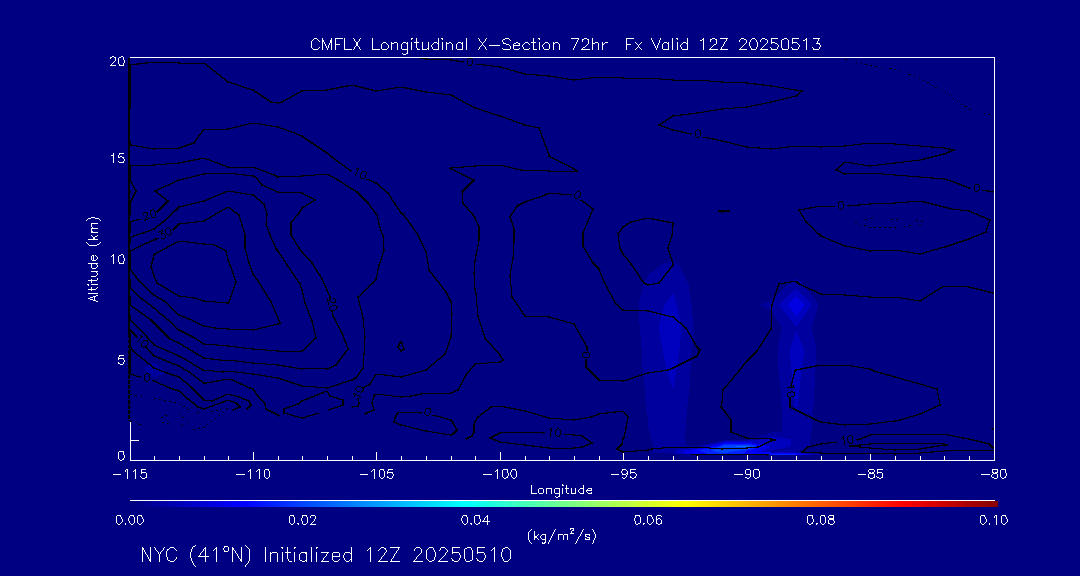1080x576 pixels.
Task: Select the "-90" longitude tick label
Action: pos(747,475)
